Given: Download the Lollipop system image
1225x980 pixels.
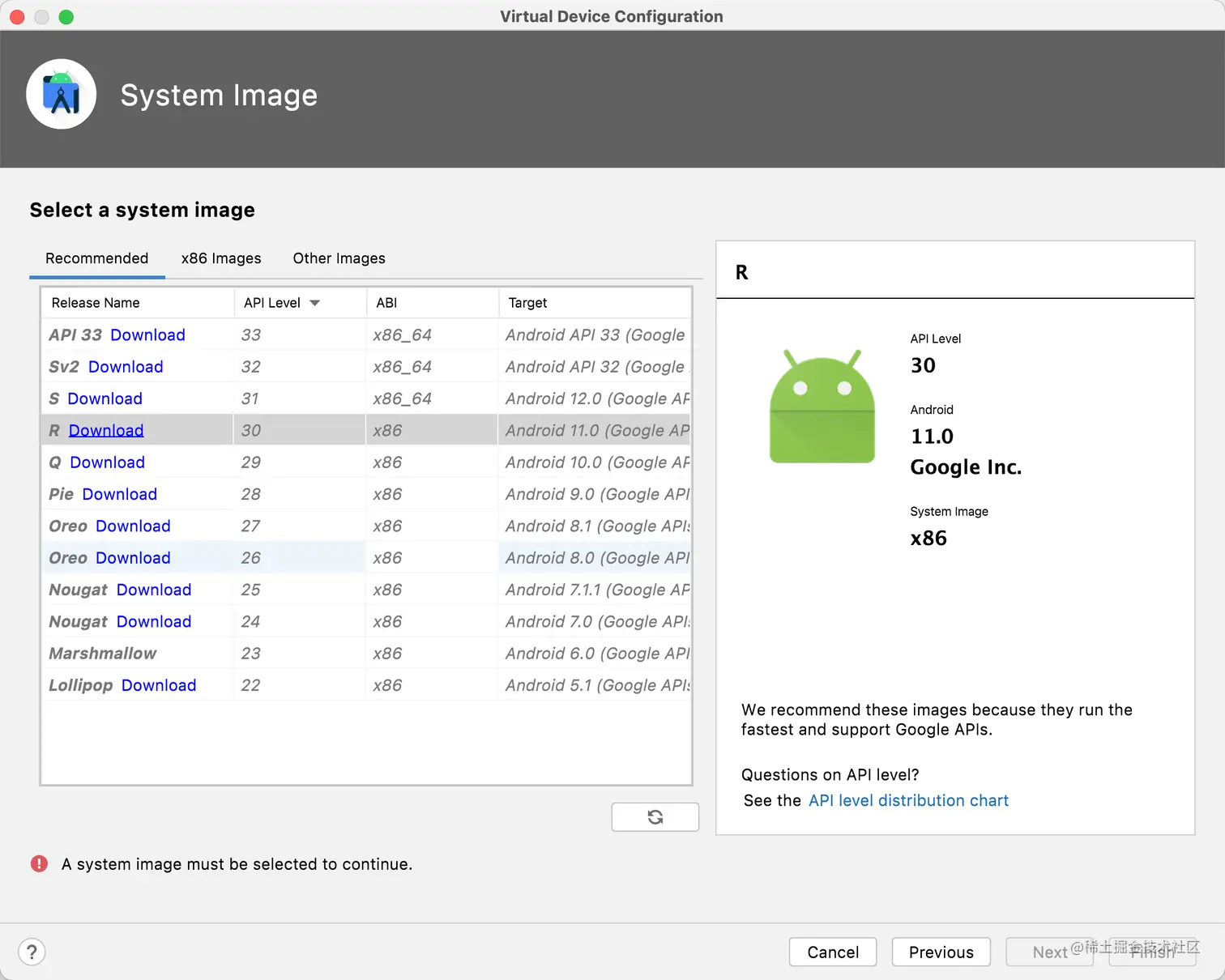Looking at the screenshot, I should click(159, 685).
